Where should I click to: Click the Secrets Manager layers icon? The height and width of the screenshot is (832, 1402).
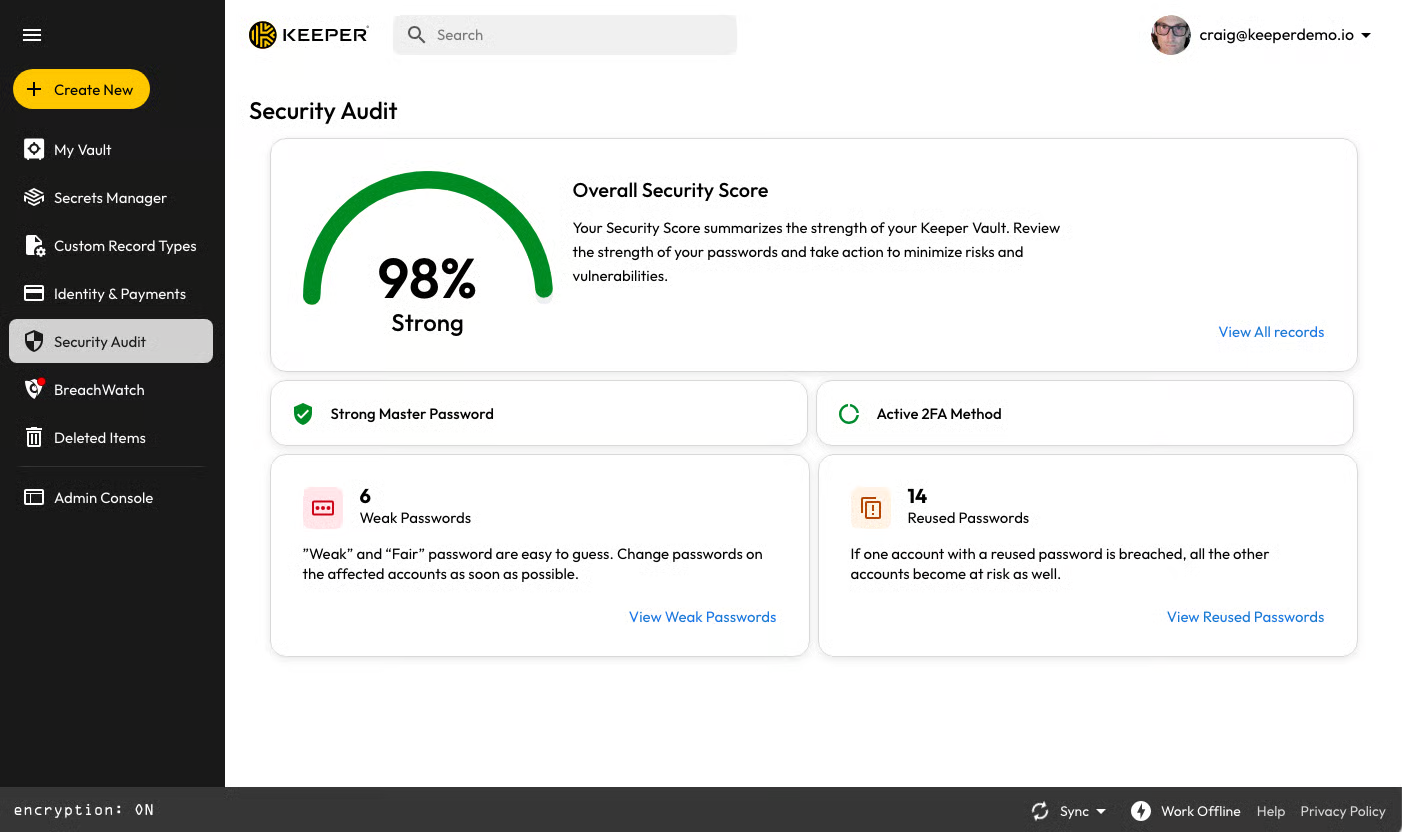(34, 198)
